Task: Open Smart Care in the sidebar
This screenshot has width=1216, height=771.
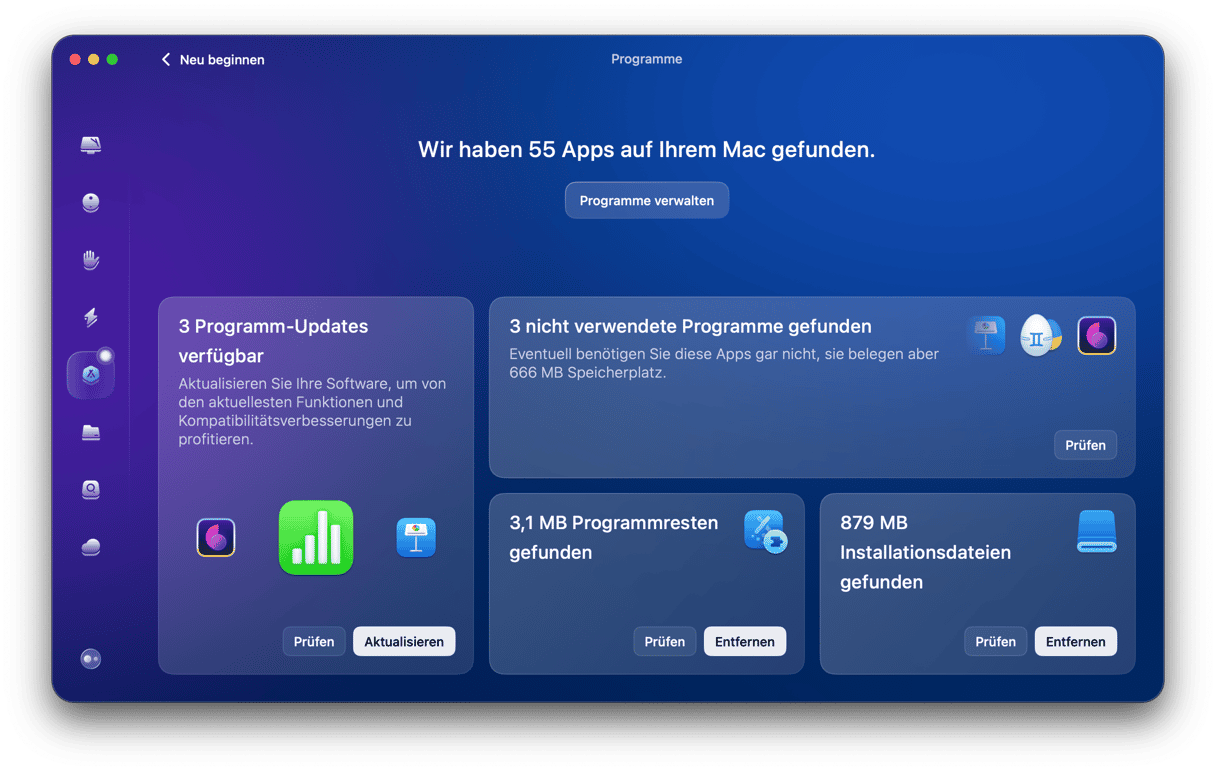Action: (x=91, y=146)
